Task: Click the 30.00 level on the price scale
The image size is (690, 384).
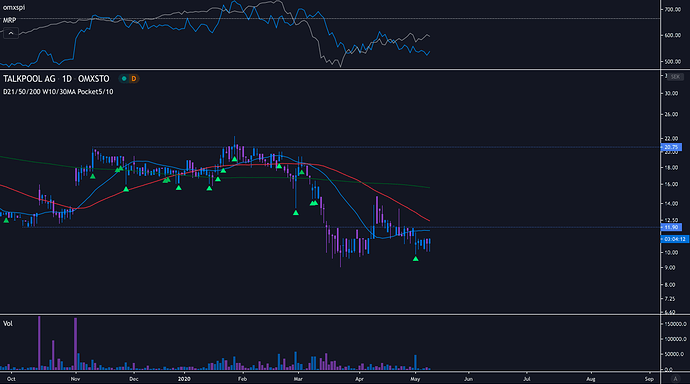Action: point(671,93)
